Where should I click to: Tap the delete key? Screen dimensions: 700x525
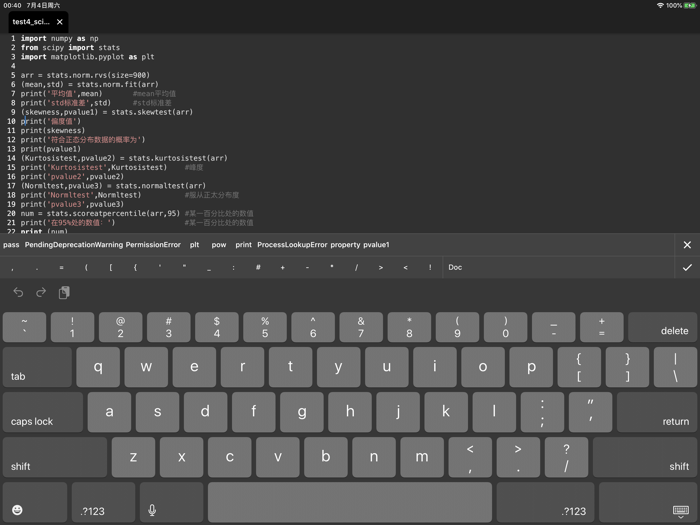662,327
